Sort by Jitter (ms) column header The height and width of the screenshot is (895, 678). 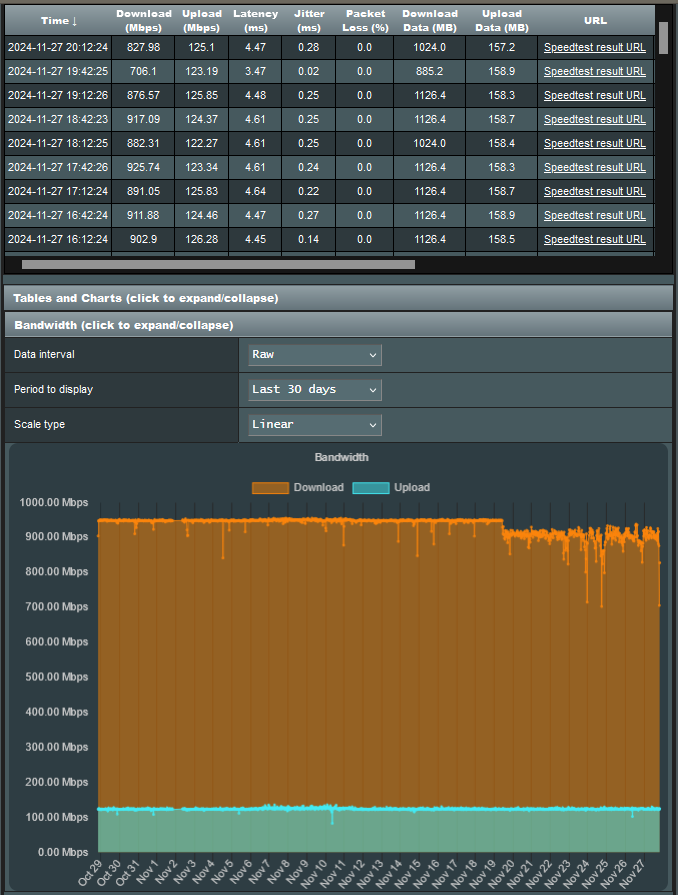(x=309, y=20)
